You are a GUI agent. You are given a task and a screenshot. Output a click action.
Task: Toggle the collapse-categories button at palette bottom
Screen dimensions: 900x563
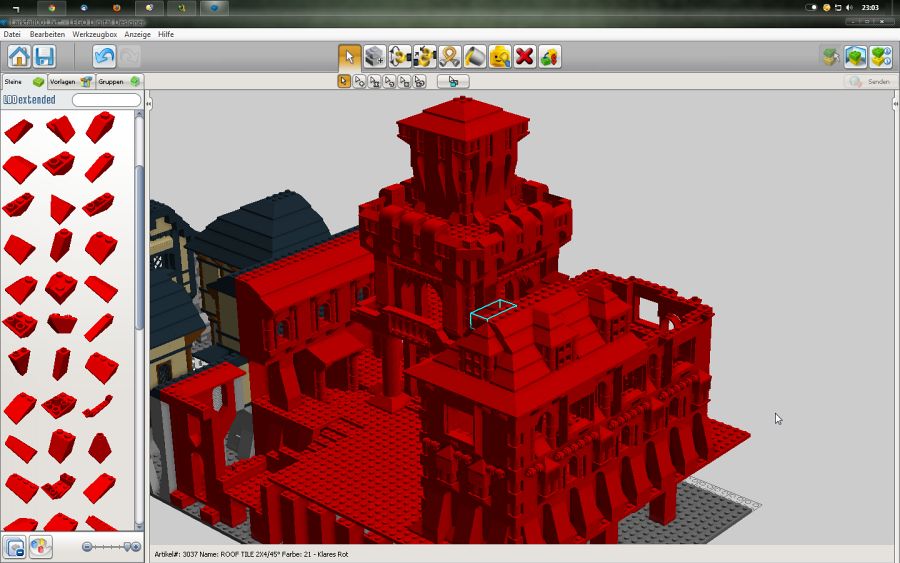[x=15, y=547]
